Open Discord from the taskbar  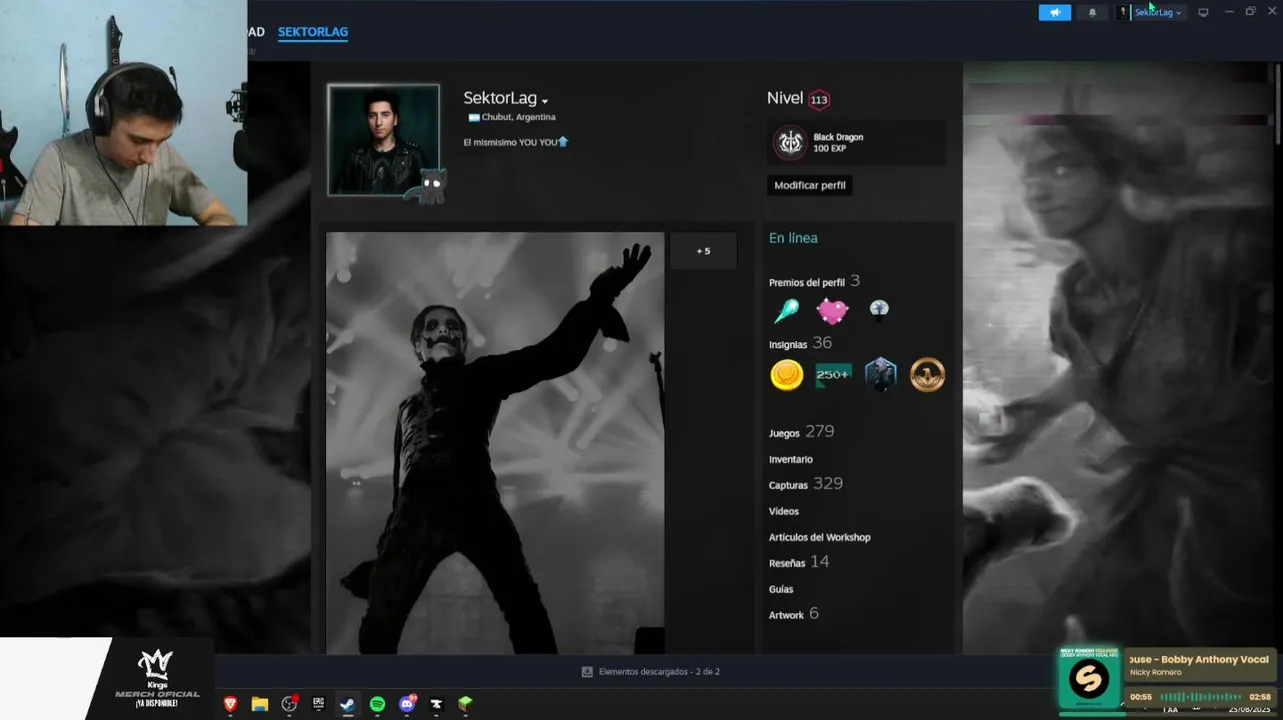407,704
